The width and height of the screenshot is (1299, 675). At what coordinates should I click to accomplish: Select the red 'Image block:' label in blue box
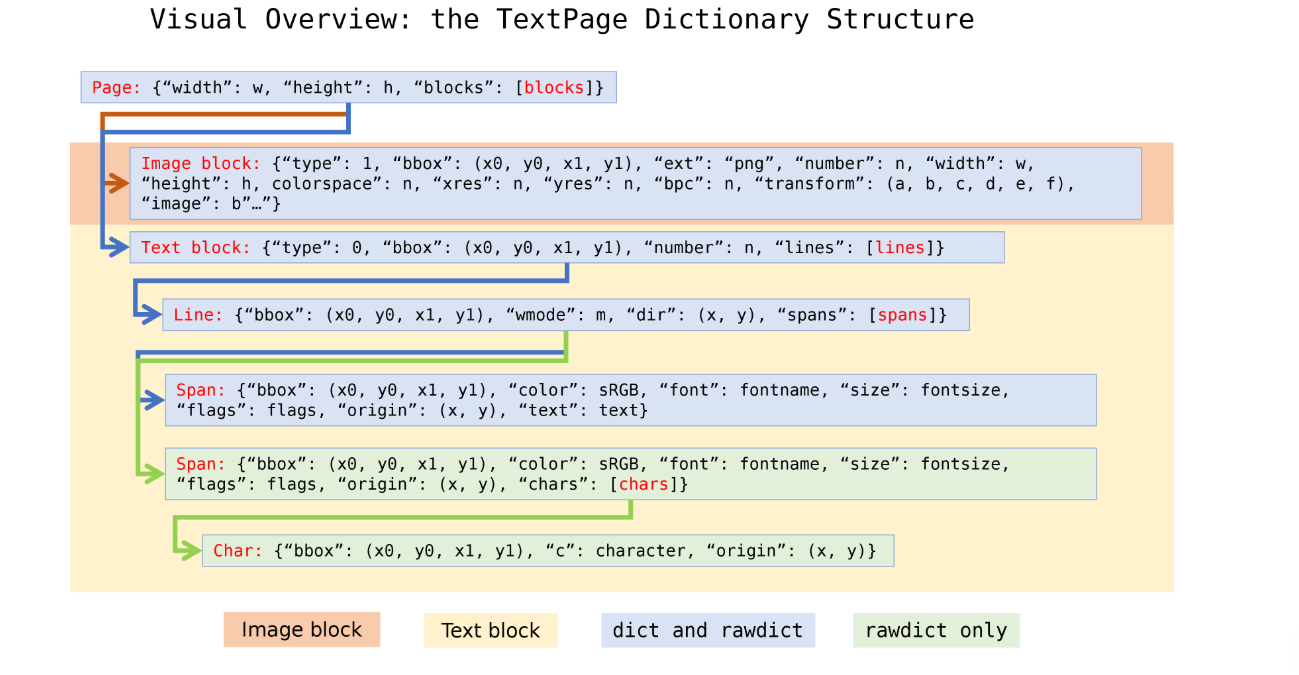[201, 164]
